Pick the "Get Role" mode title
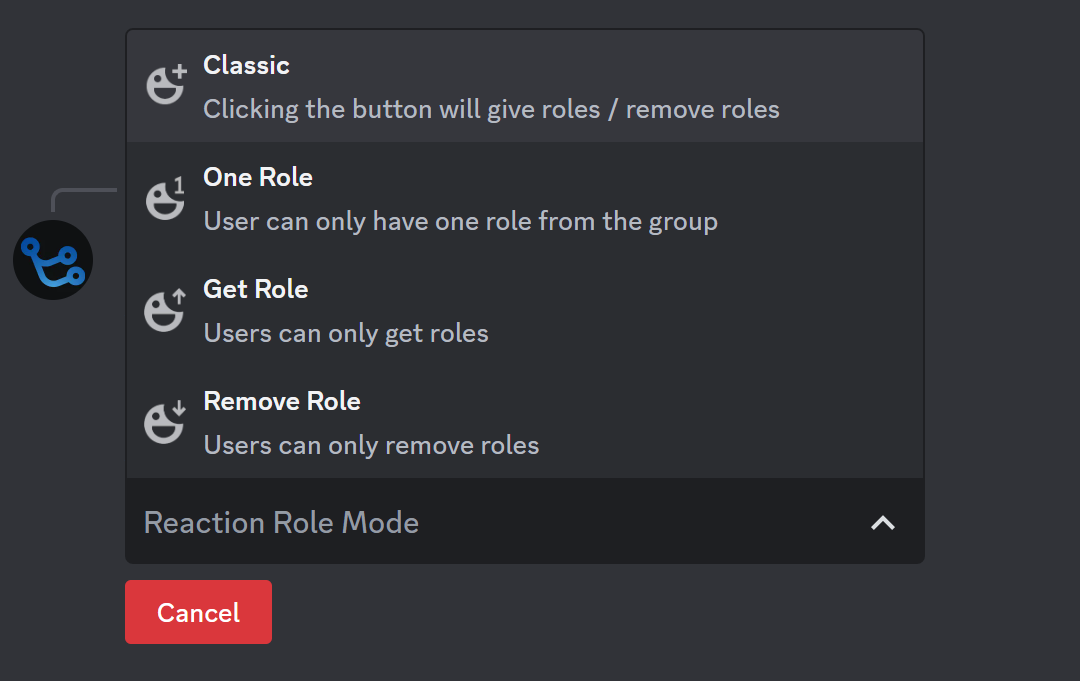 pos(256,289)
